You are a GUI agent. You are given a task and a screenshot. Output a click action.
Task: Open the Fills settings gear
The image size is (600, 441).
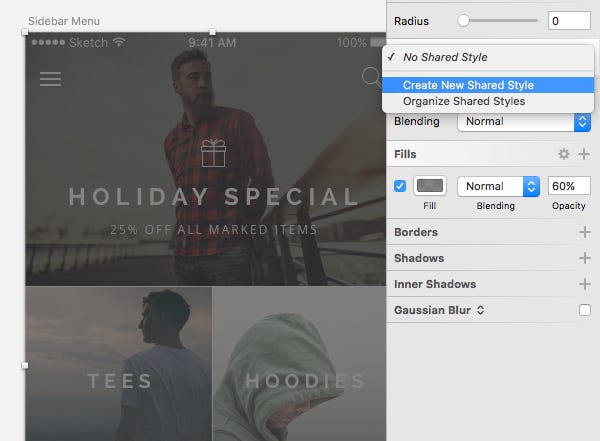click(564, 154)
